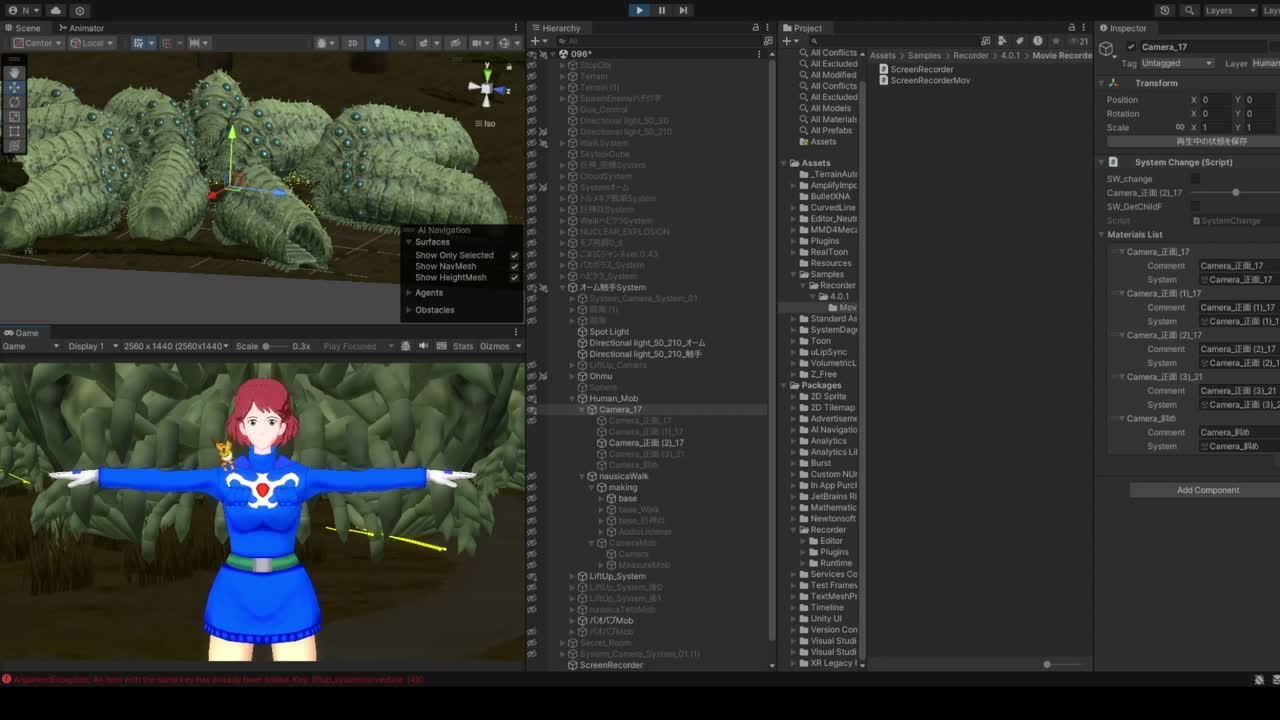The height and width of the screenshot is (720, 1280).
Task: Toggle the Stats button in Game view
Action: coord(463,346)
